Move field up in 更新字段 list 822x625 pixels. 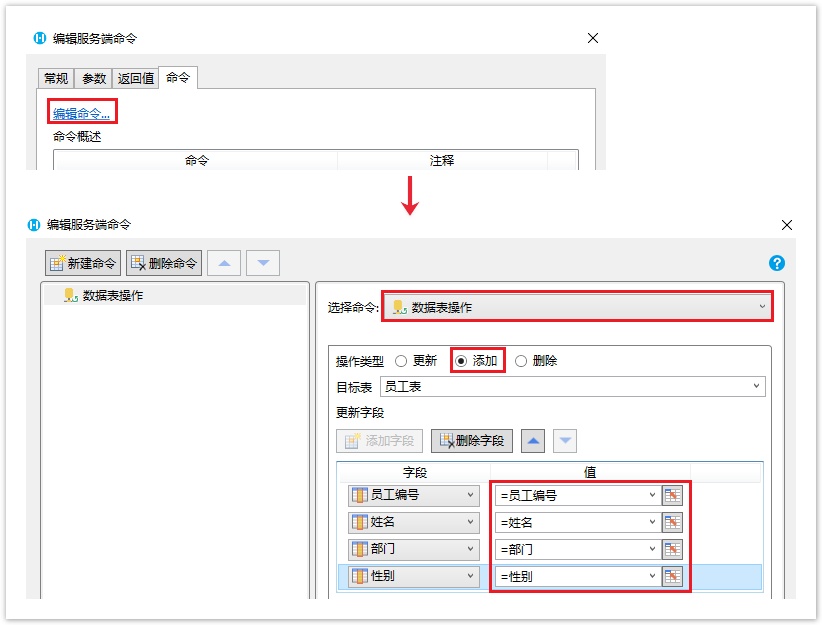pos(533,441)
